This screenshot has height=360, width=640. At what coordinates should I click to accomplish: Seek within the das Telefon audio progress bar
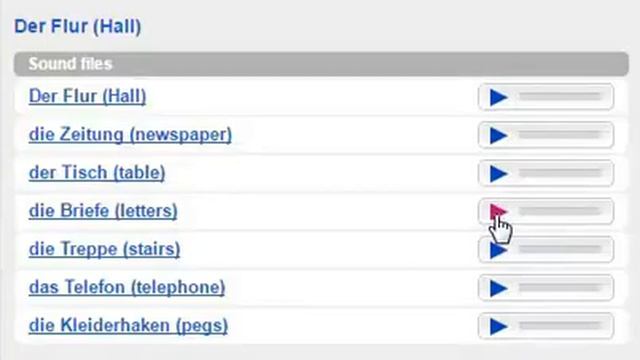pyautogui.click(x=560, y=287)
